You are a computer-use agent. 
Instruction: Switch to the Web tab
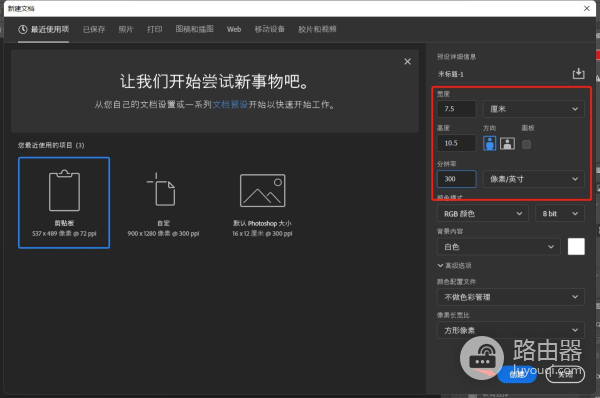coord(234,29)
